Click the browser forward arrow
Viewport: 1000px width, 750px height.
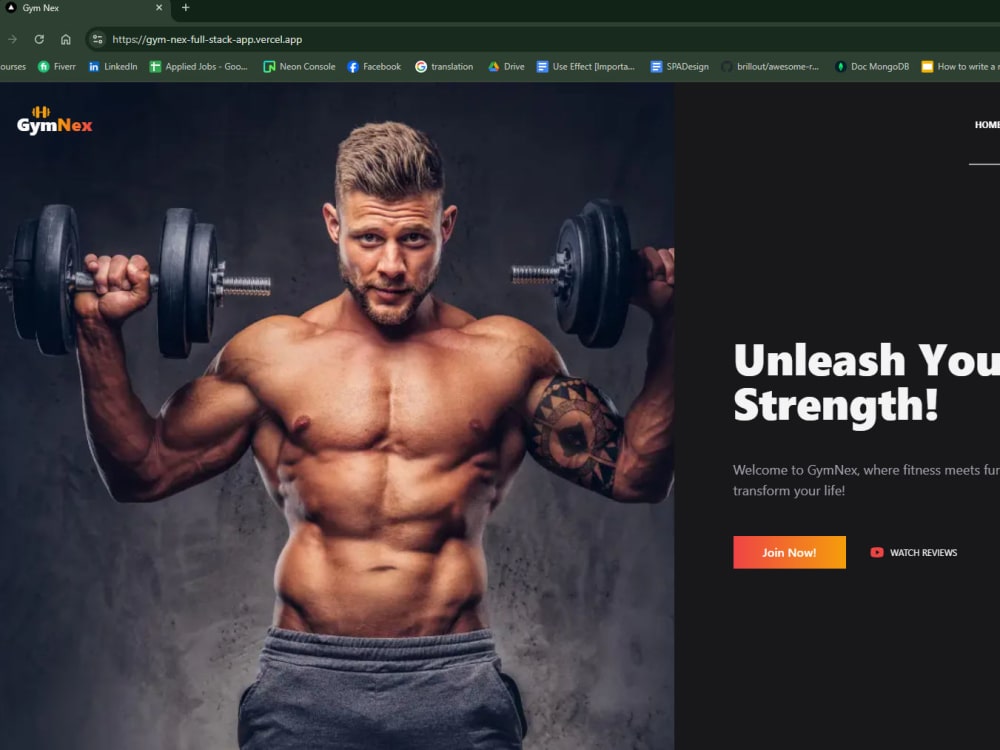pyautogui.click(x=12, y=40)
